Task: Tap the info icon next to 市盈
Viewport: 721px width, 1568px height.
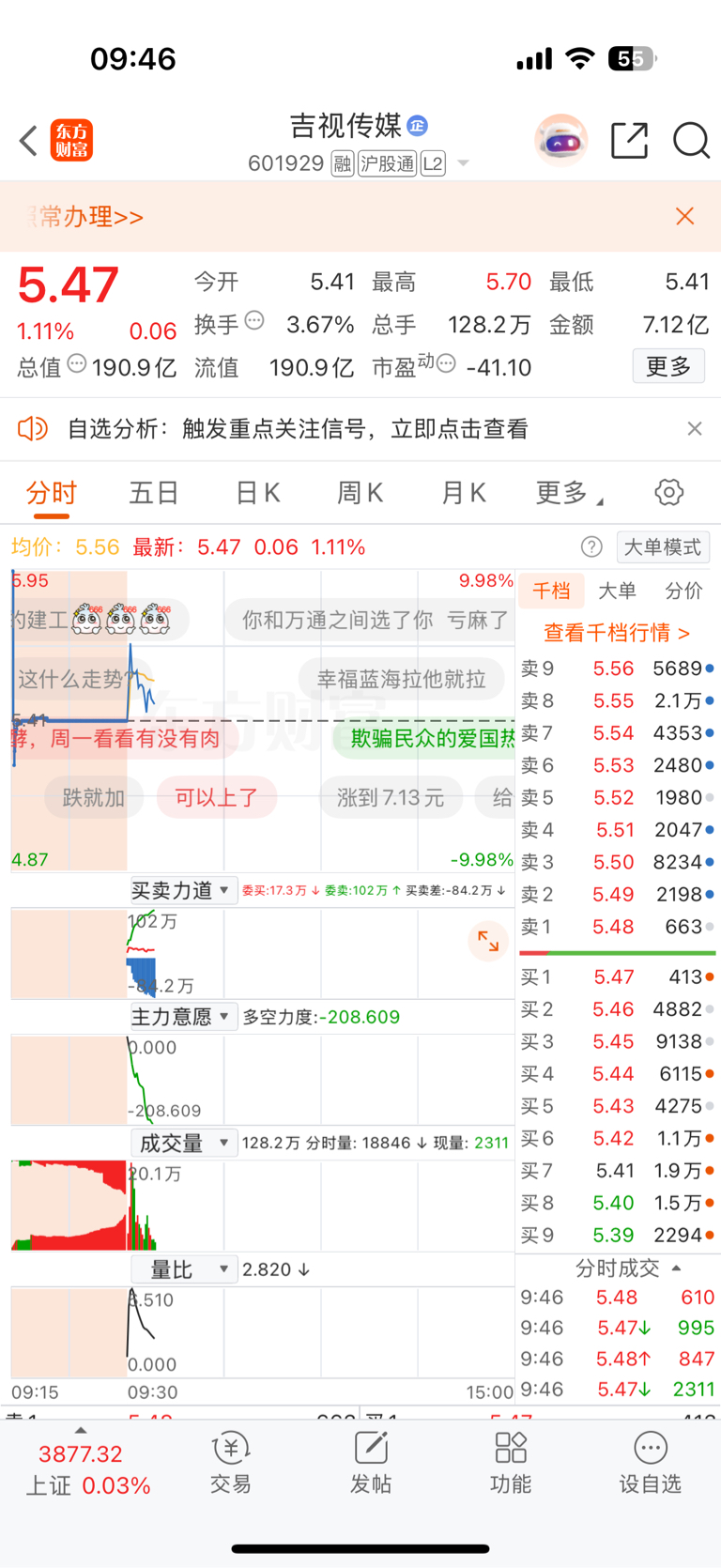Action: coord(447,363)
